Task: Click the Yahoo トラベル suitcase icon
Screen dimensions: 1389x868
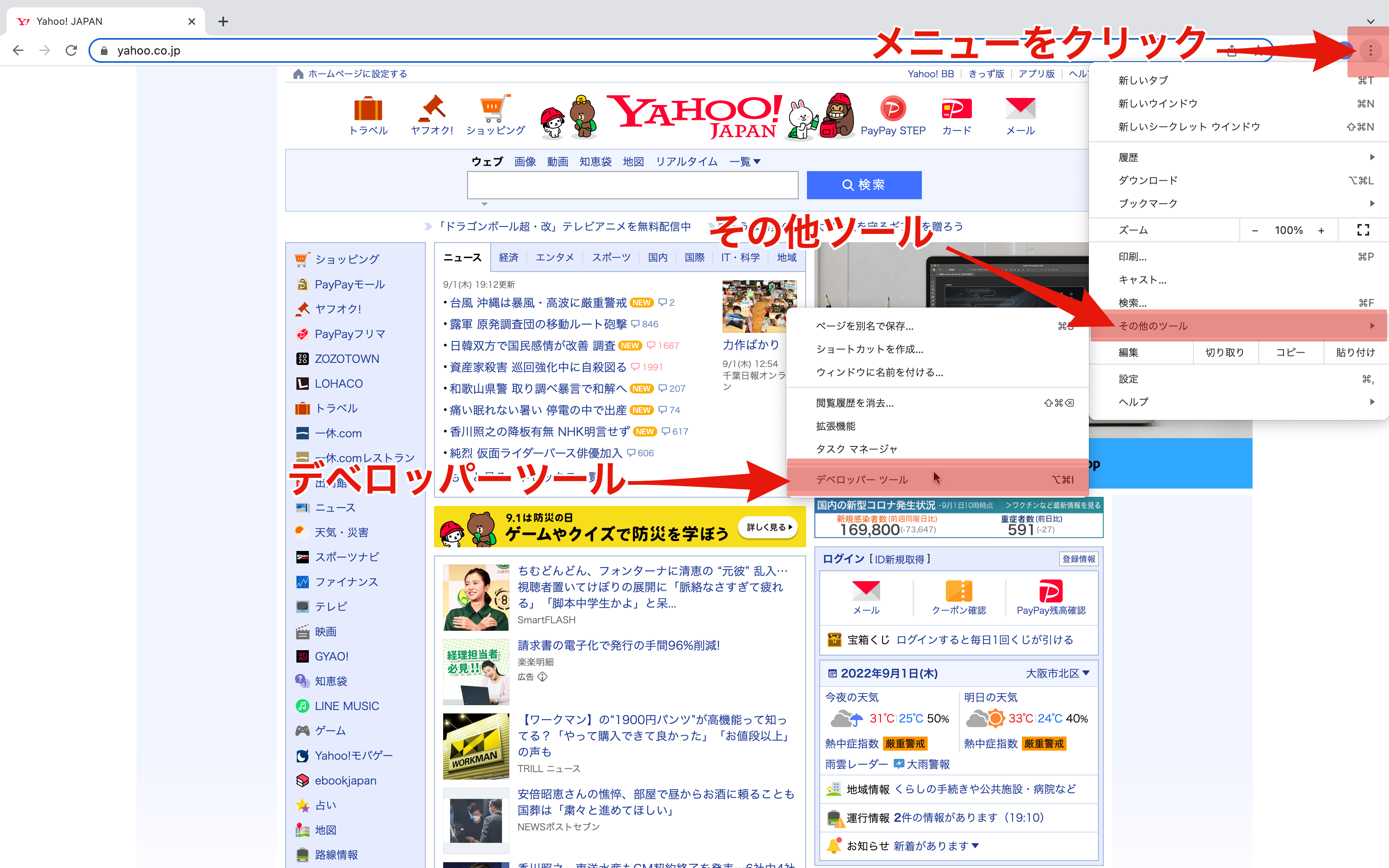Action: [x=368, y=108]
